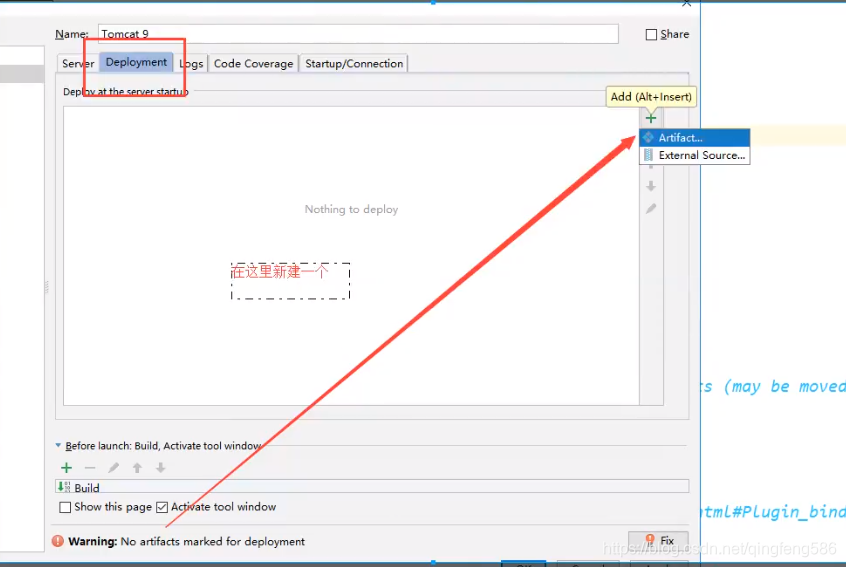Collapse the Before launch section triangle

[58, 446]
